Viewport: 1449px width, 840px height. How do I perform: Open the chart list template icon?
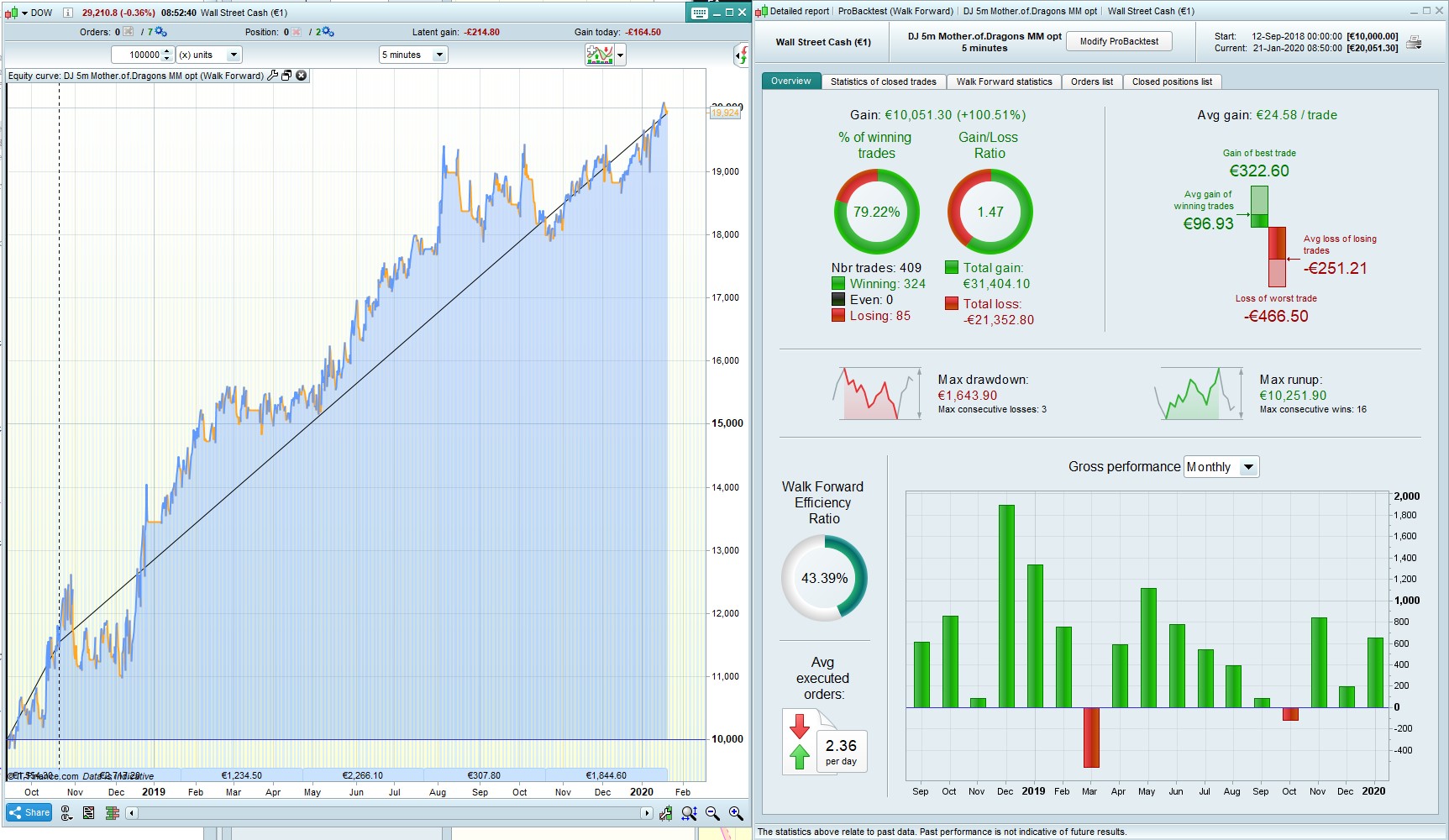tap(88, 813)
